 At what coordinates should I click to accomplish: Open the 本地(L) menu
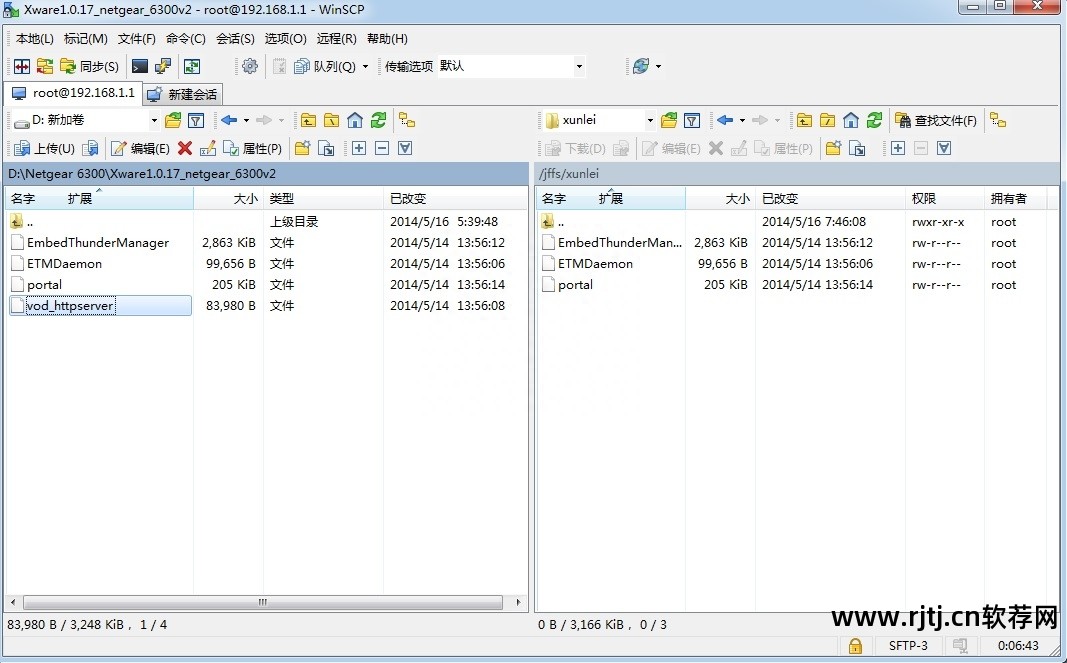(34, 39)
